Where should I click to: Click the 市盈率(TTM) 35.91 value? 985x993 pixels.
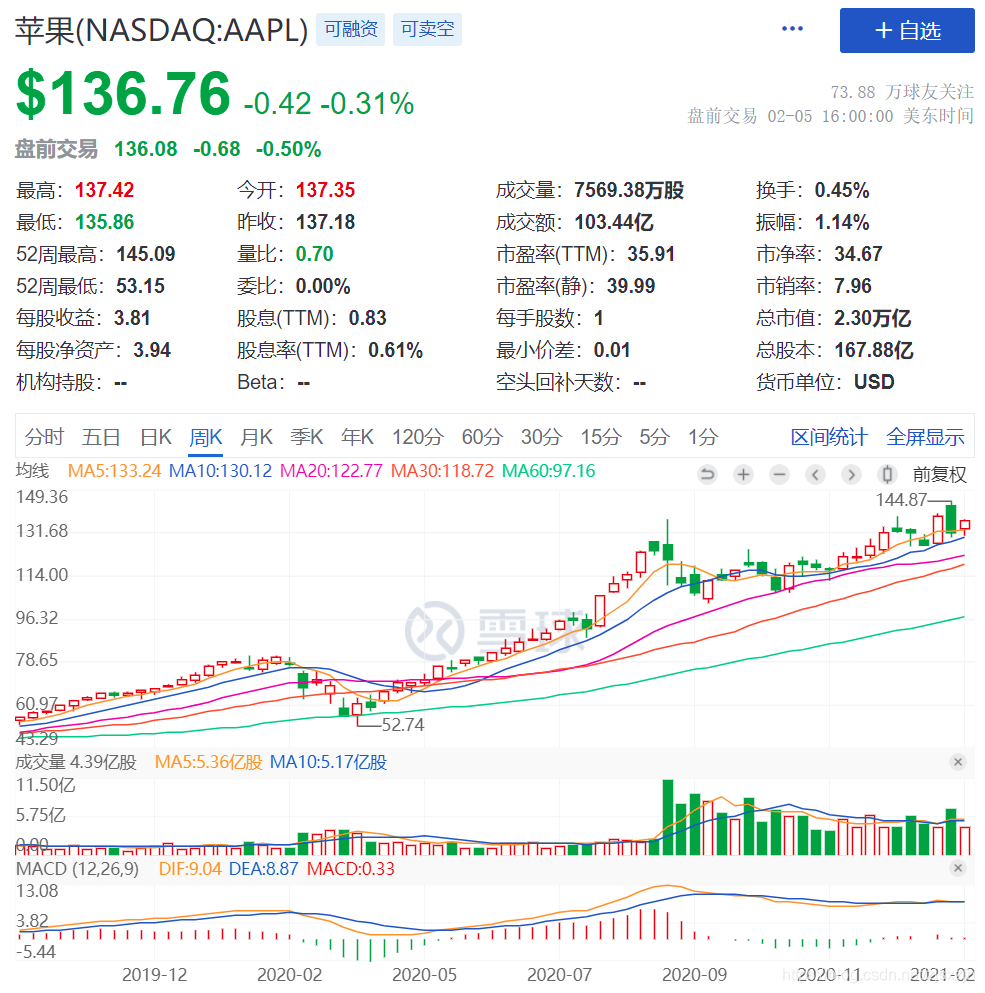pos(651,254)
